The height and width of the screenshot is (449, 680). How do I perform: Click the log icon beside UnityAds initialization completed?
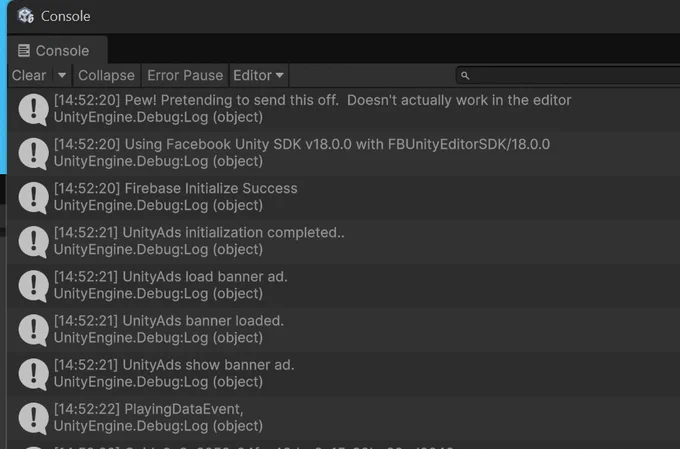pos(33,242)
